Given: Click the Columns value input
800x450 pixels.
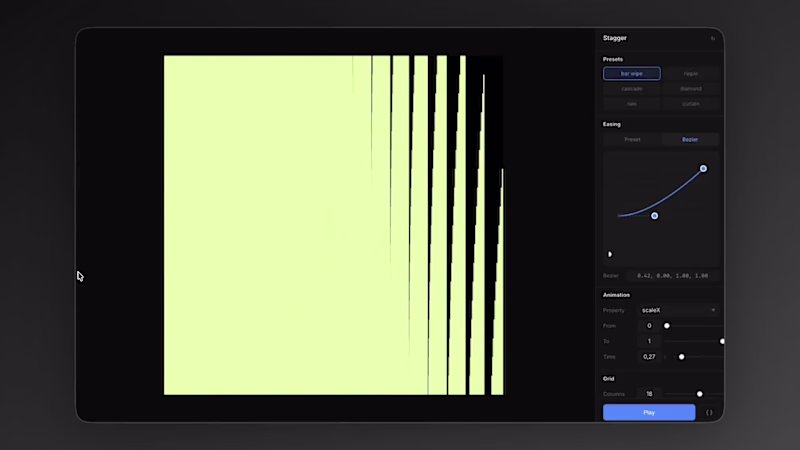Looking at the screenshot, I should 649,394.
